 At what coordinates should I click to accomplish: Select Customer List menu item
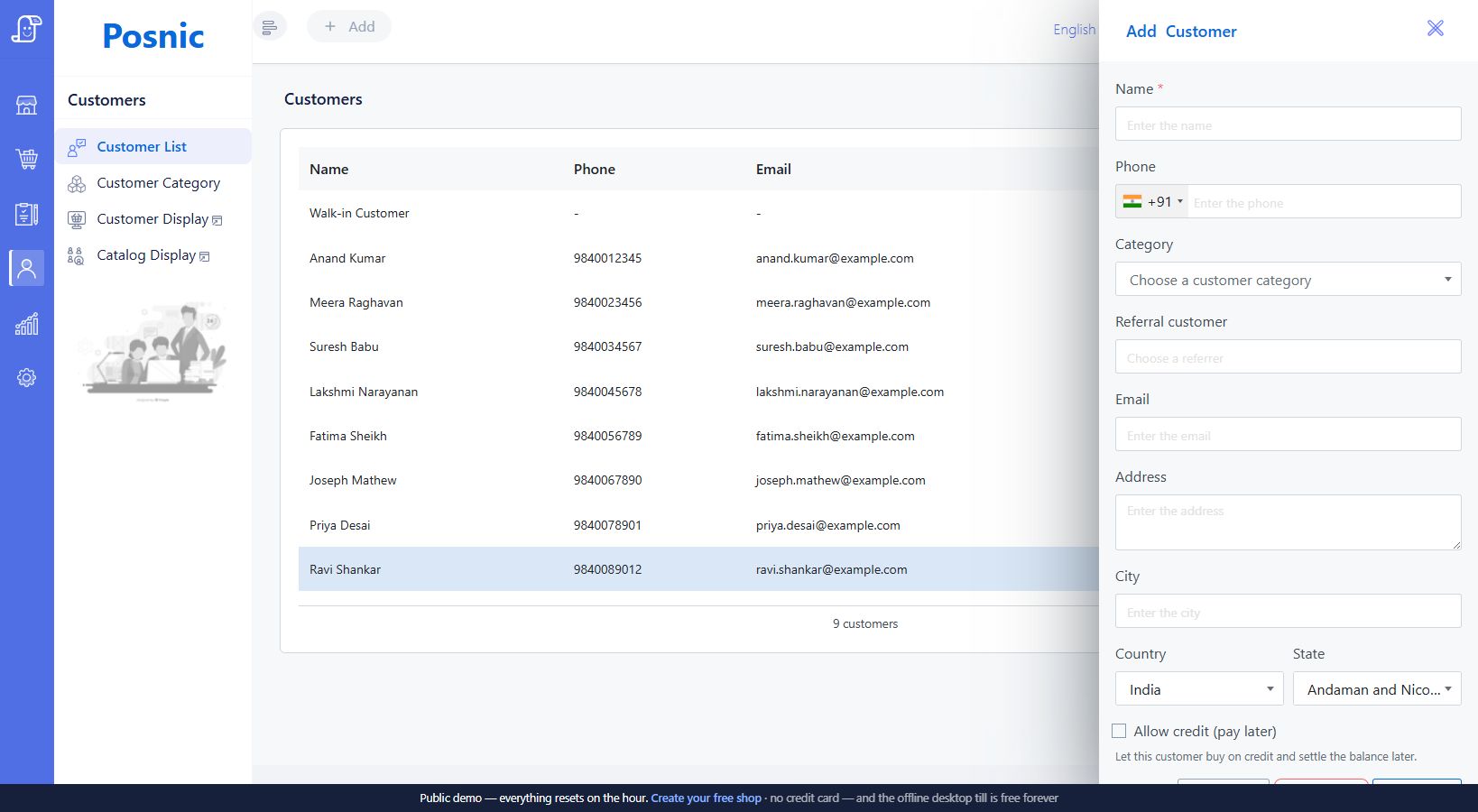(152, 147)
